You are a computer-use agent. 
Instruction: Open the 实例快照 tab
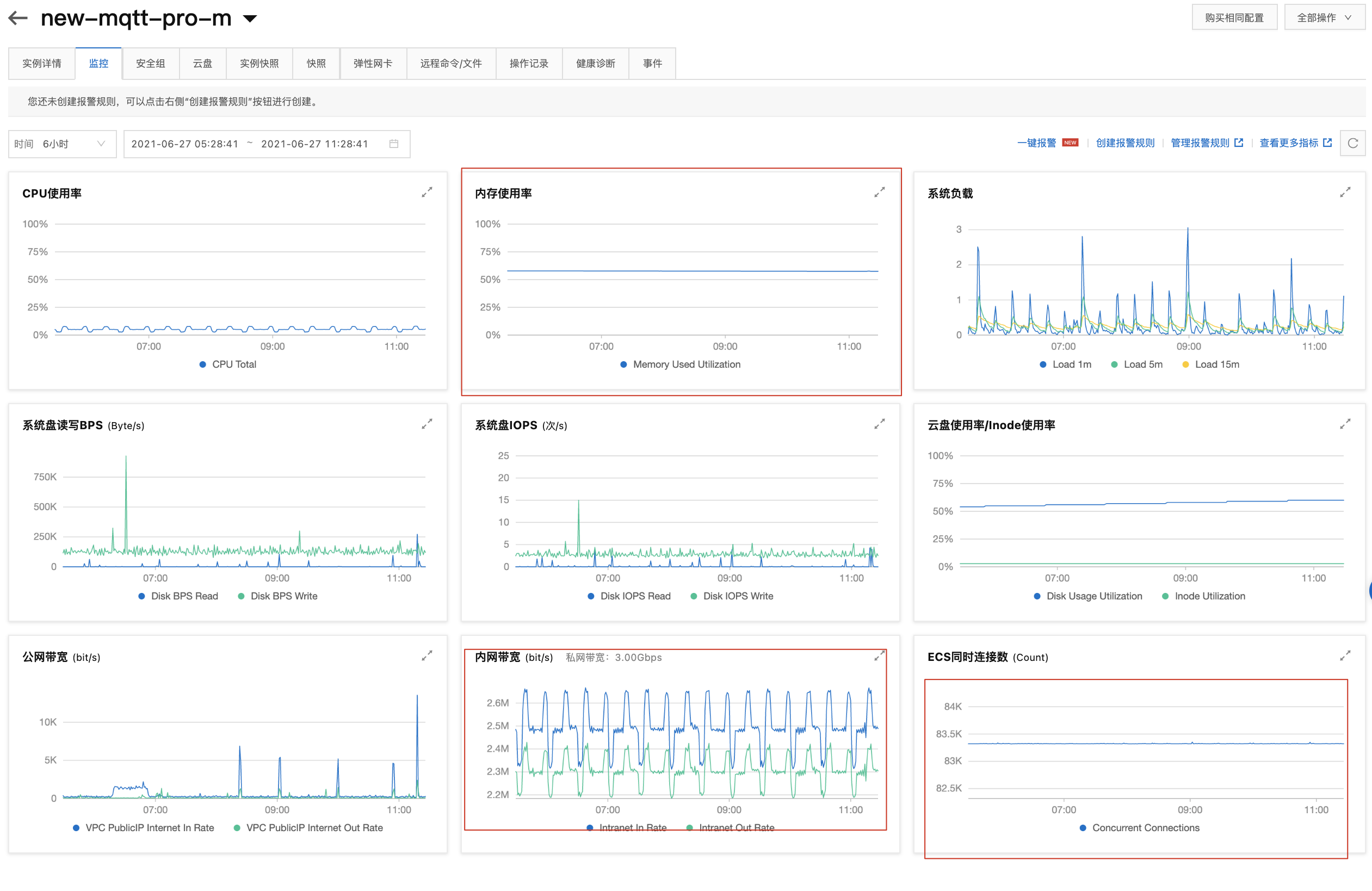click(259, 64)
